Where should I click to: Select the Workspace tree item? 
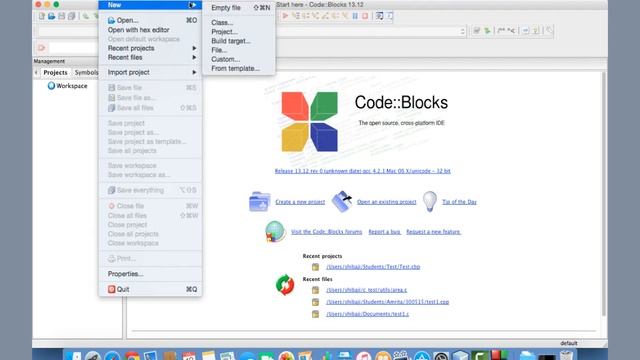[x=67, y=86]
